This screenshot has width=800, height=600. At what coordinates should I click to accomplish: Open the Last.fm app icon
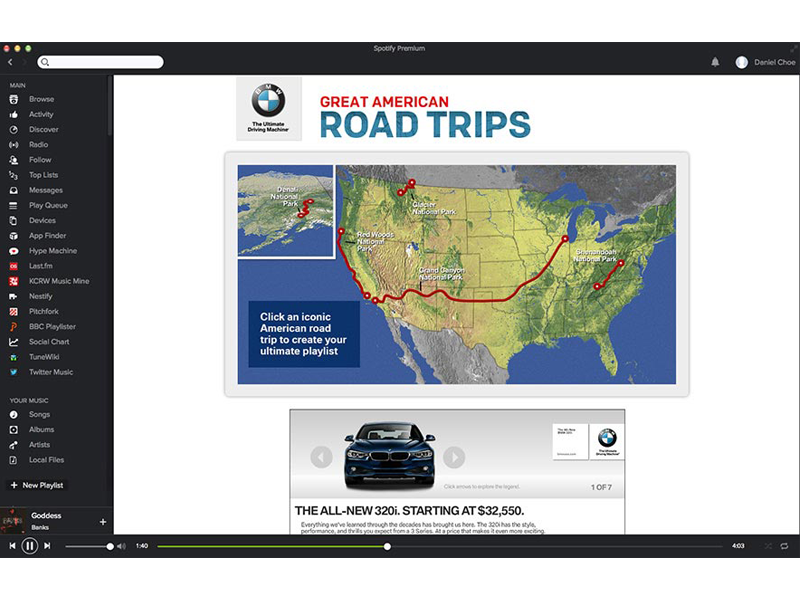coord(14,266)
